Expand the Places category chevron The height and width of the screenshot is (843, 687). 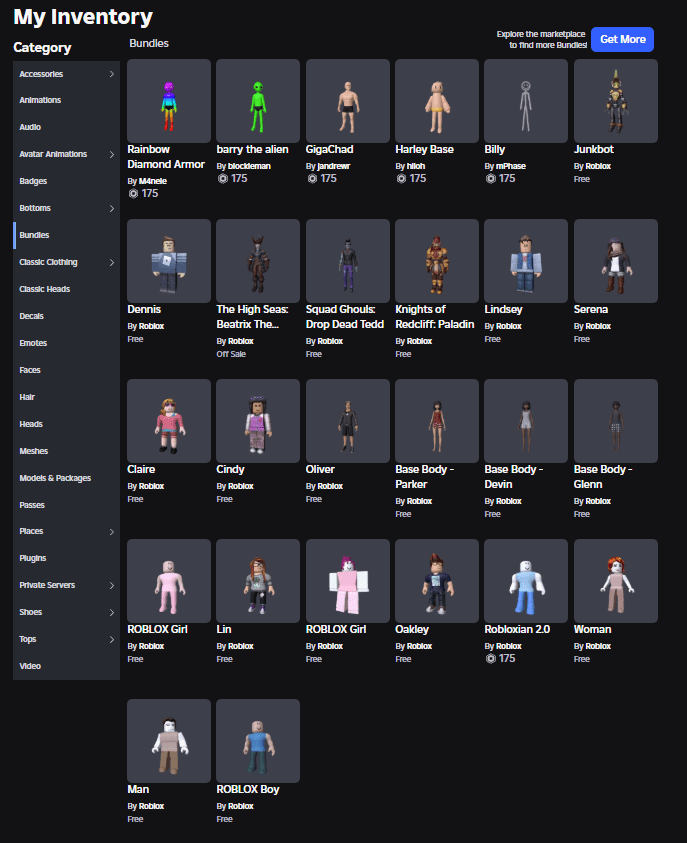pos(112,532)
